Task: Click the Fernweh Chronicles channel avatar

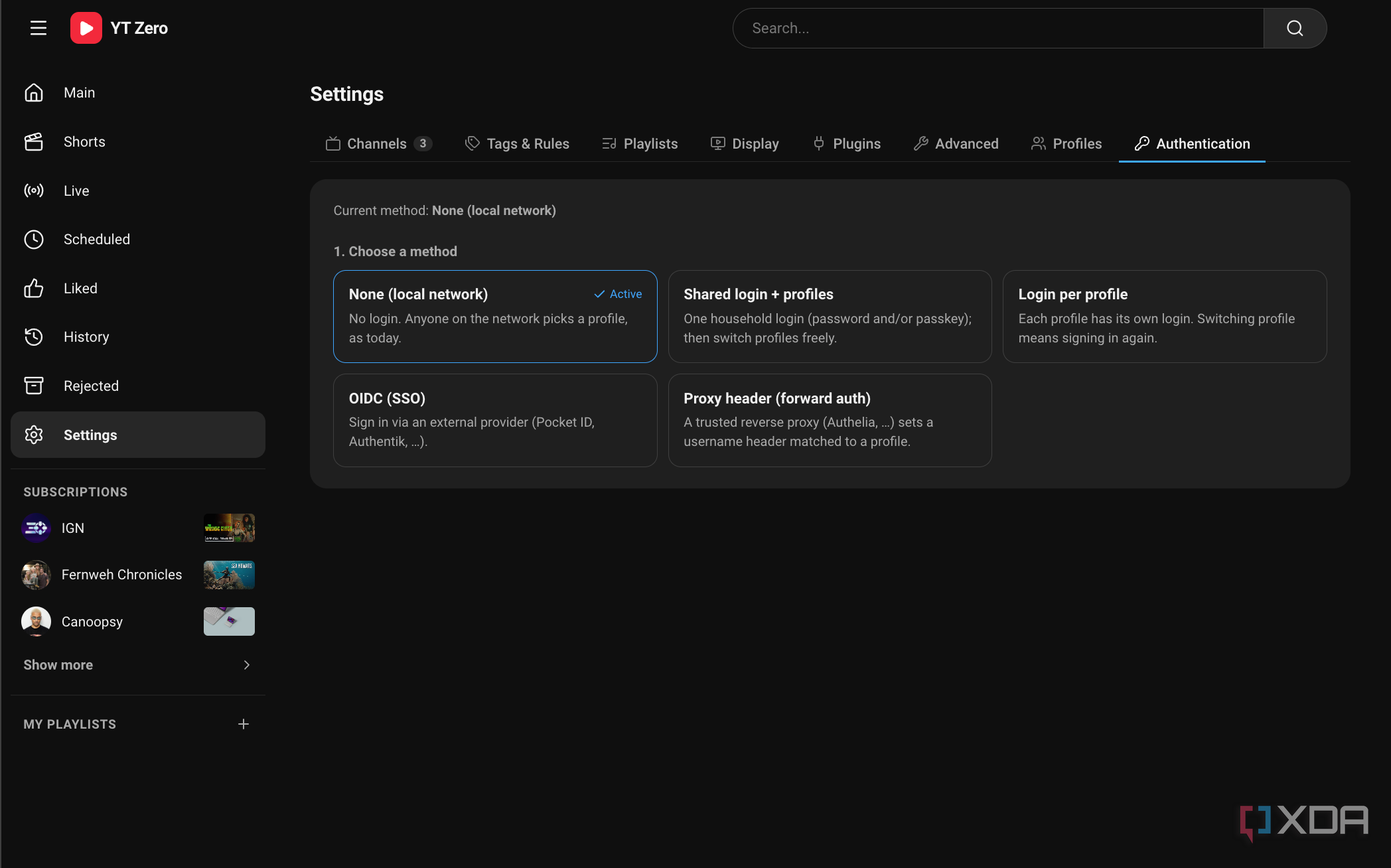Action: click(36, 575)
